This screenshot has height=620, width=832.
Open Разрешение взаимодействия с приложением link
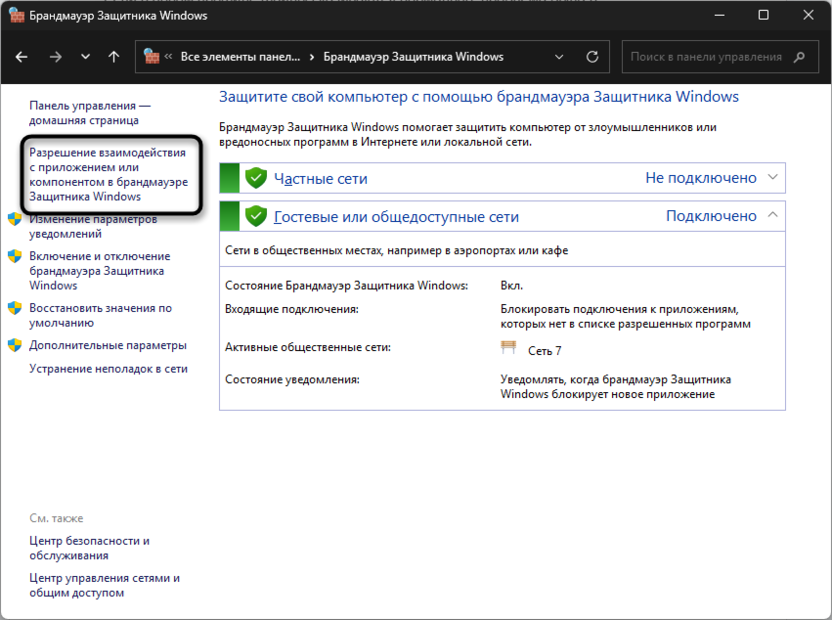point(108,174)
